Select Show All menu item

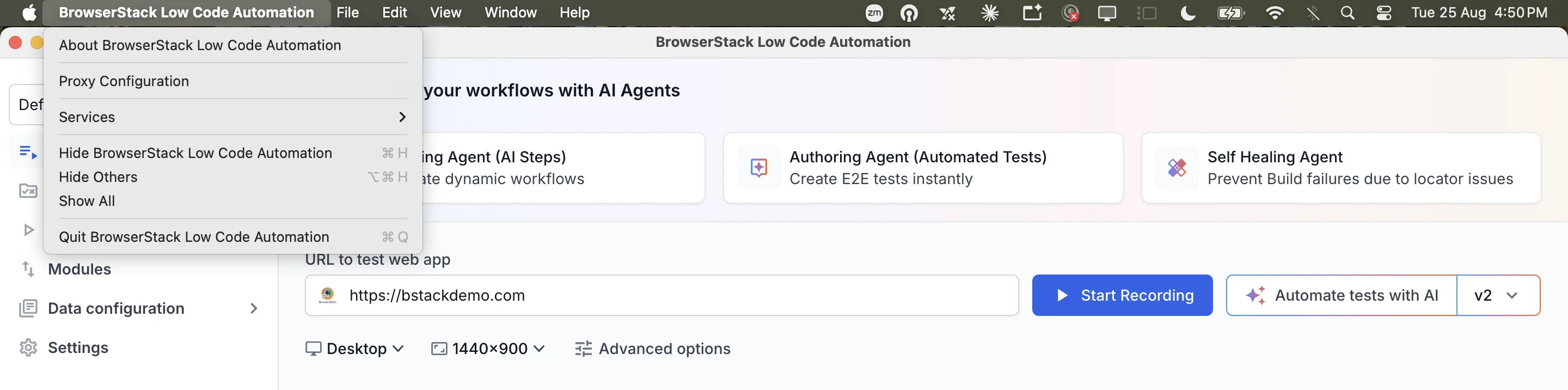click(x=233, y=201)
